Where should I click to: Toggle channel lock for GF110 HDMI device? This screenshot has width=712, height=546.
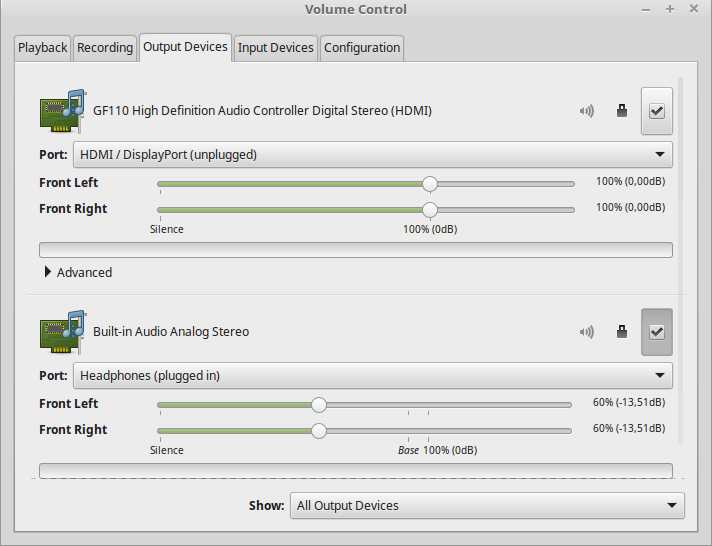pyautogui.click(x=622, y=111)
